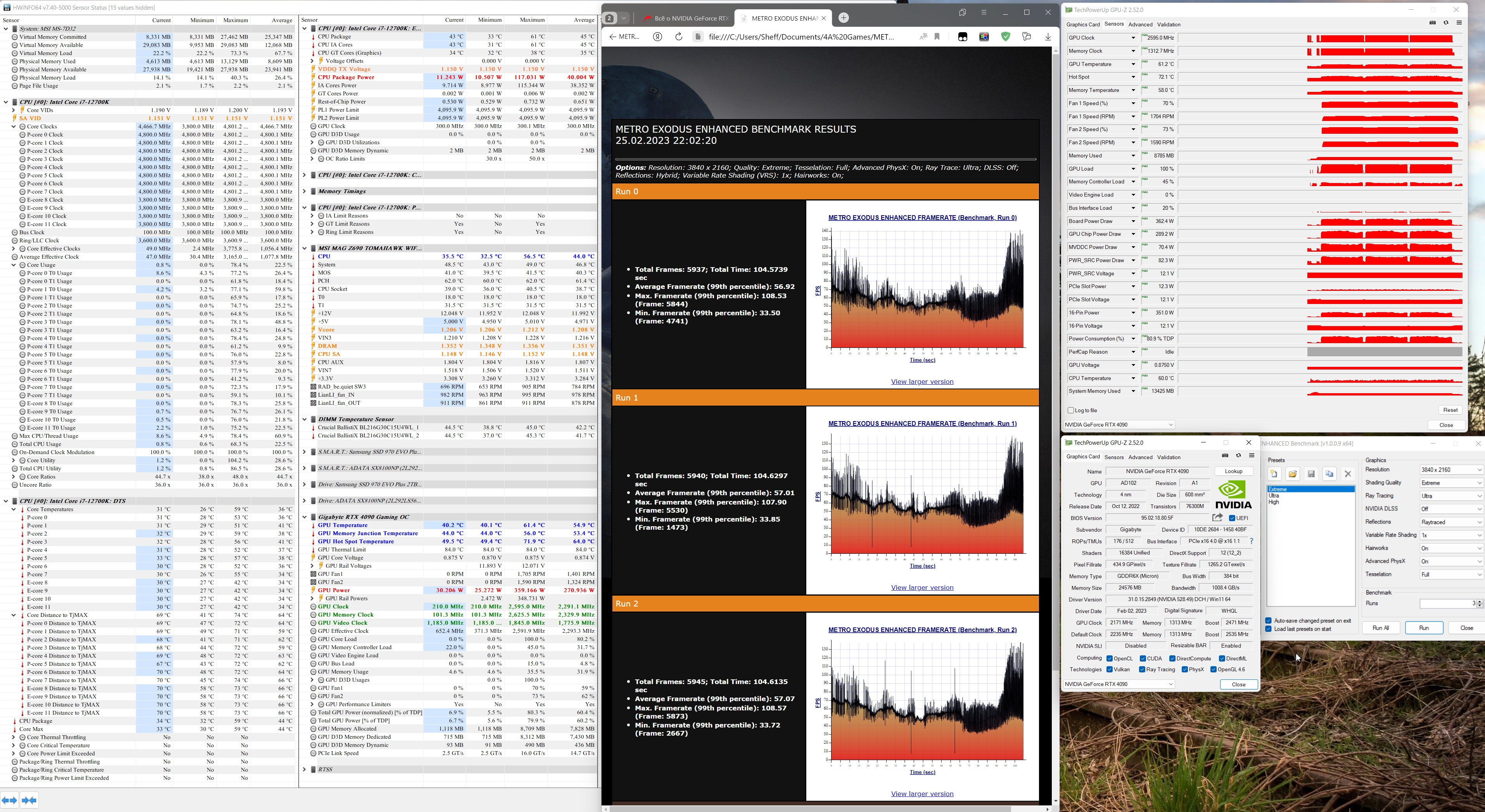Click the browser page reload icon
The width and height of the screenshot is (1485, 812).
click(679, 37)
